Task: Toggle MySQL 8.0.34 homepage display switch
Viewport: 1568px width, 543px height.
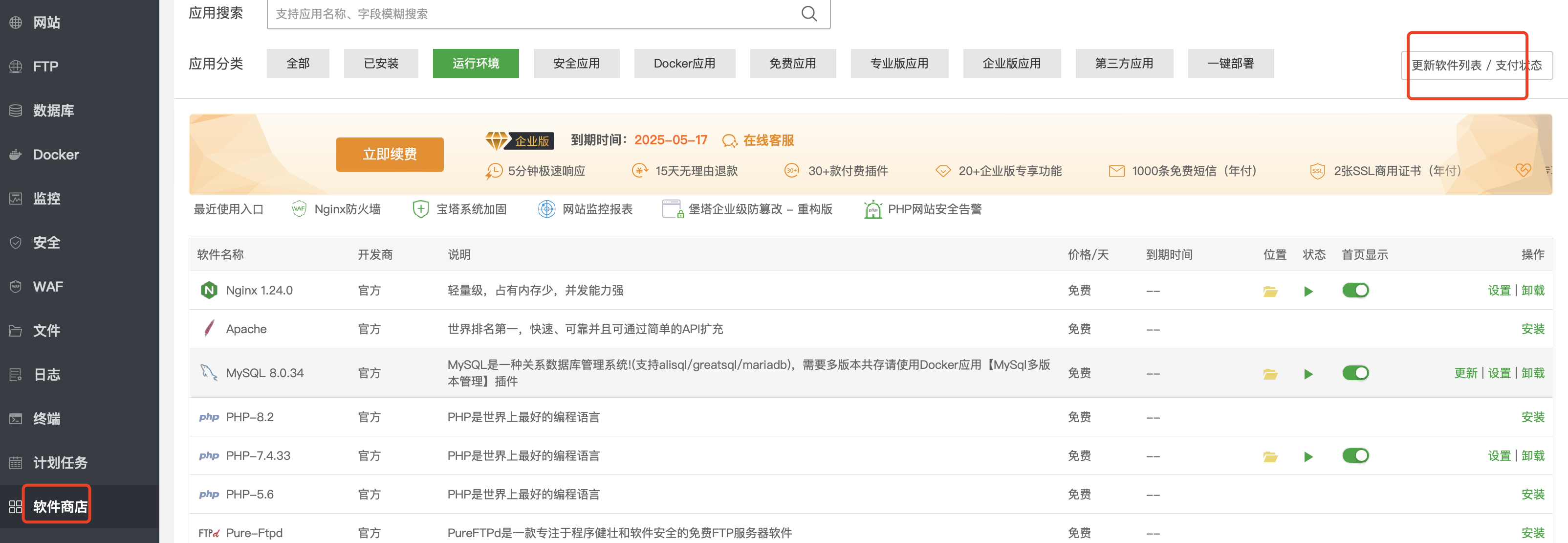Action: (1355, 372)
